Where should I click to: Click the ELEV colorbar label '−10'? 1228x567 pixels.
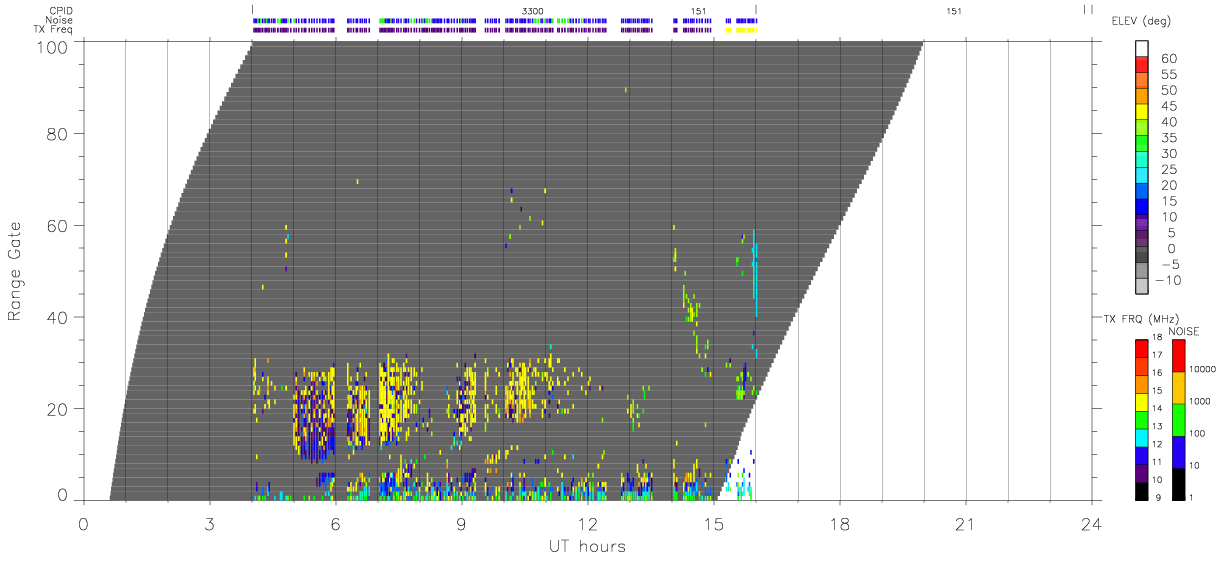1168,281
